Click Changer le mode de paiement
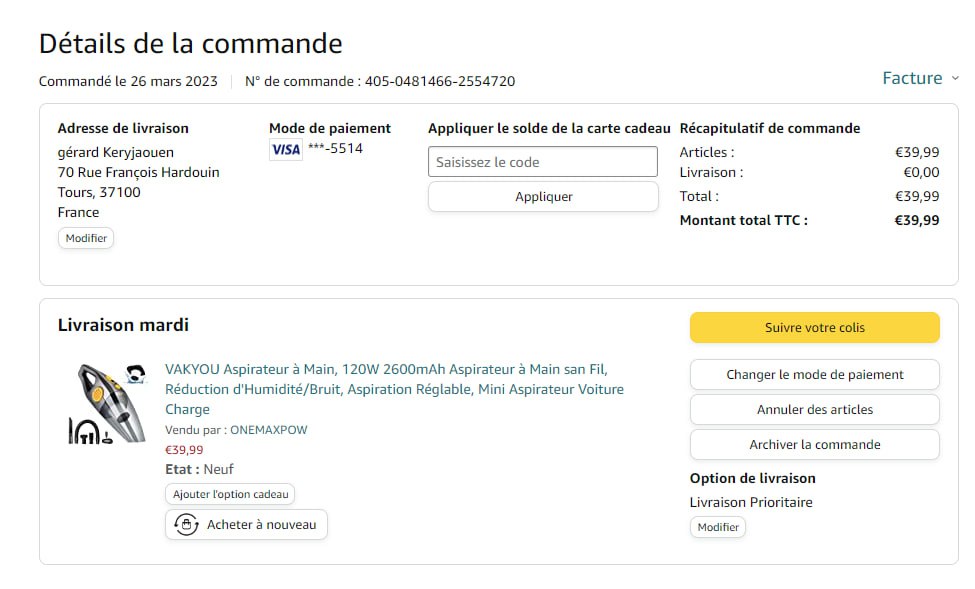Viewport: 975px width, 589px height. (x=814, y=375)
